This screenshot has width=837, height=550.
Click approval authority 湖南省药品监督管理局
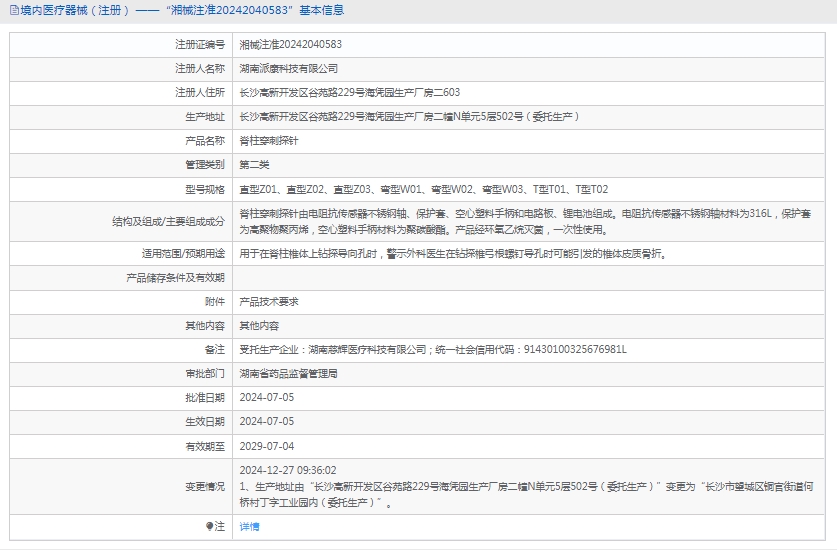tap(288, 373)
